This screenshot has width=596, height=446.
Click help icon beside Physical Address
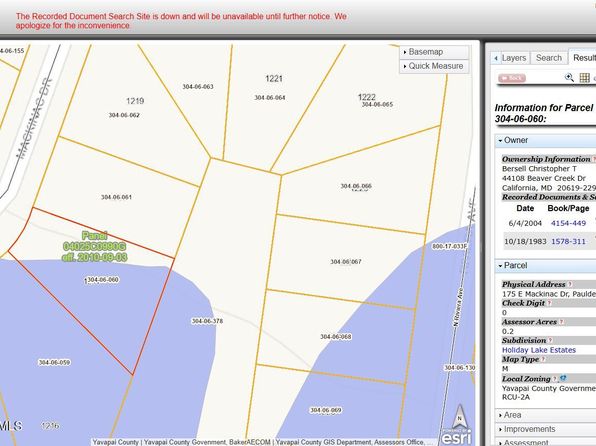coord(570,284)
